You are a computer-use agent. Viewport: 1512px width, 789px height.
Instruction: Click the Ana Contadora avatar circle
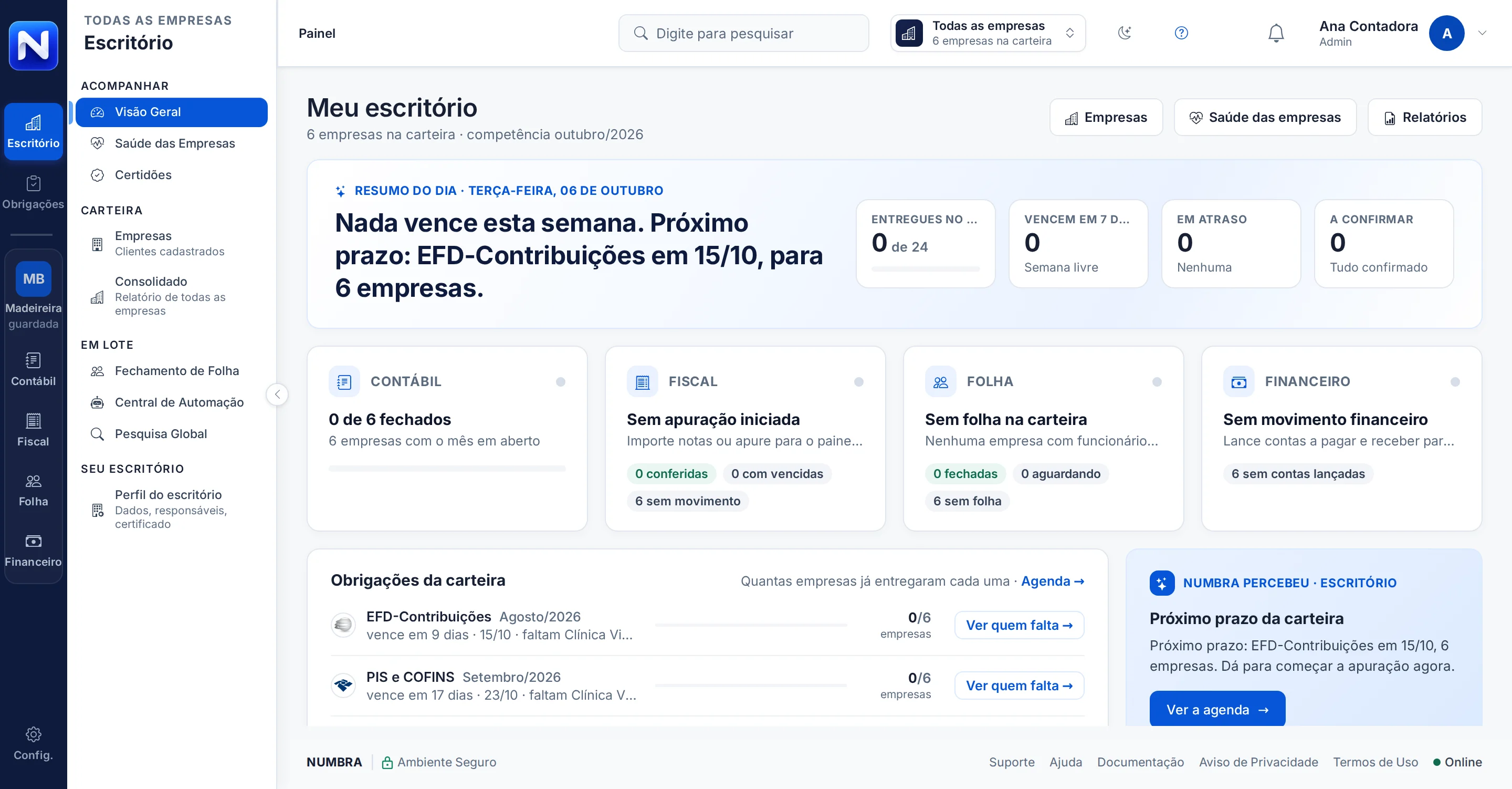coord(1446,33)
